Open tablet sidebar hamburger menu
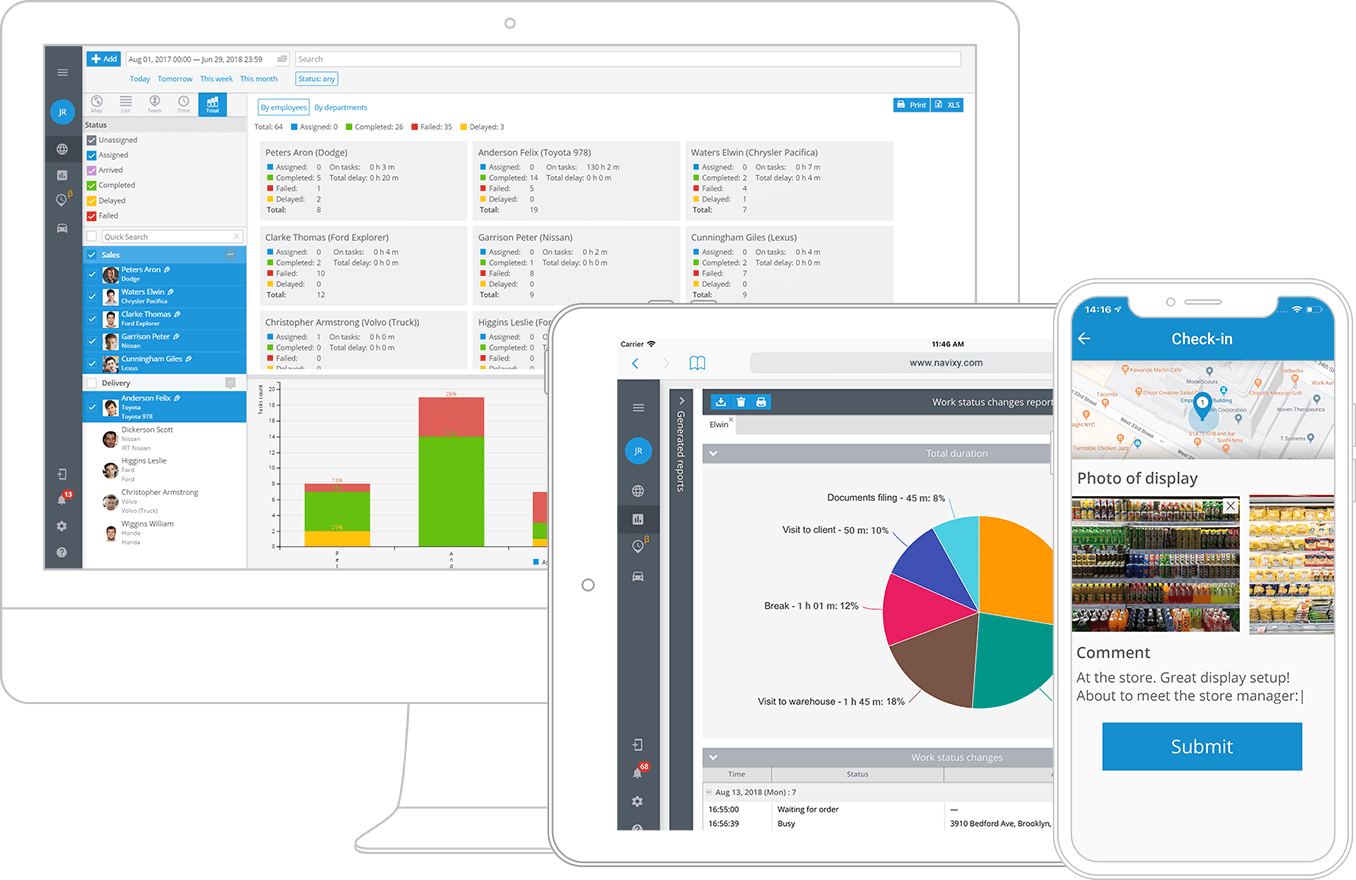 click(638, 408)
